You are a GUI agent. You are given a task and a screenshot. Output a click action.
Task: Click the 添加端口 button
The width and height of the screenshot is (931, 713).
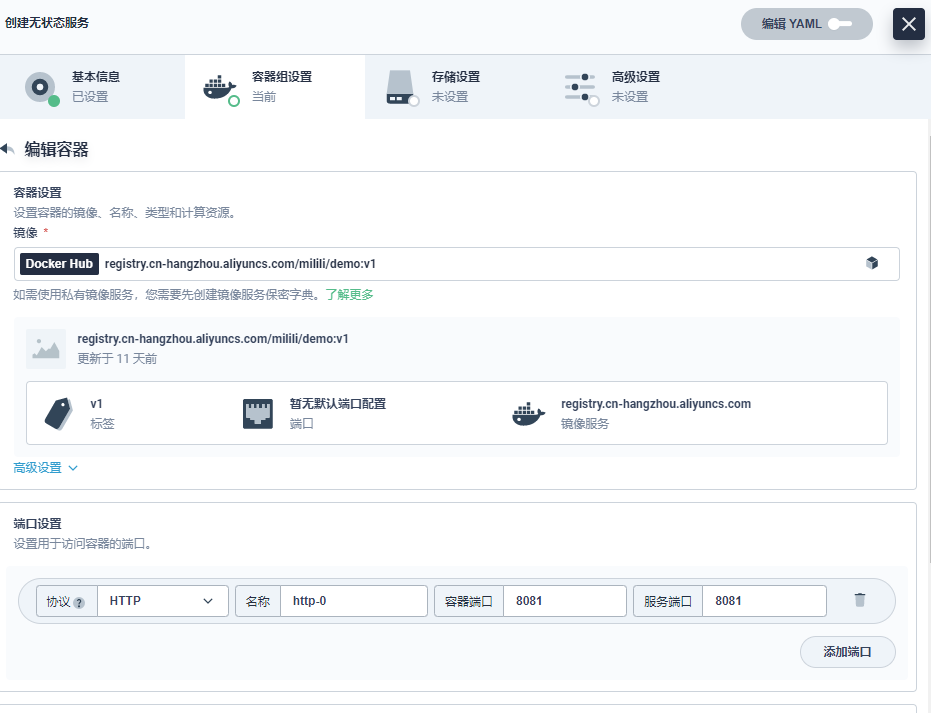[x=847, y=651]
